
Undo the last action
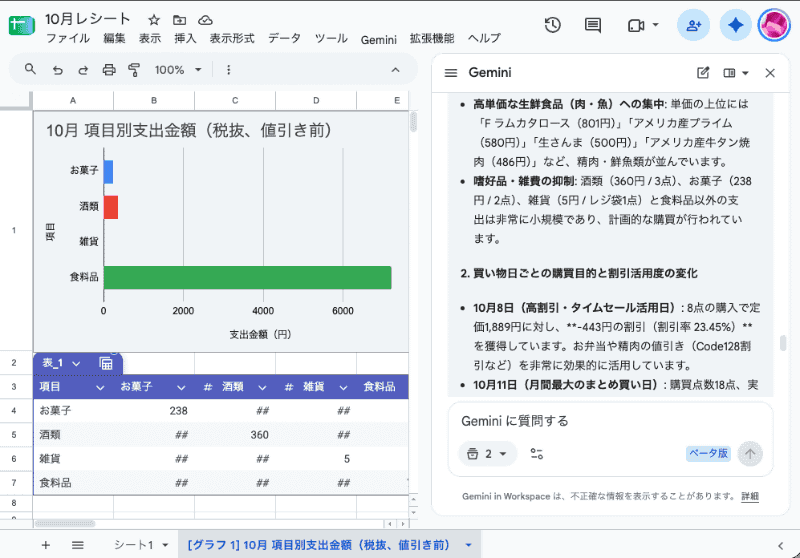58,70
